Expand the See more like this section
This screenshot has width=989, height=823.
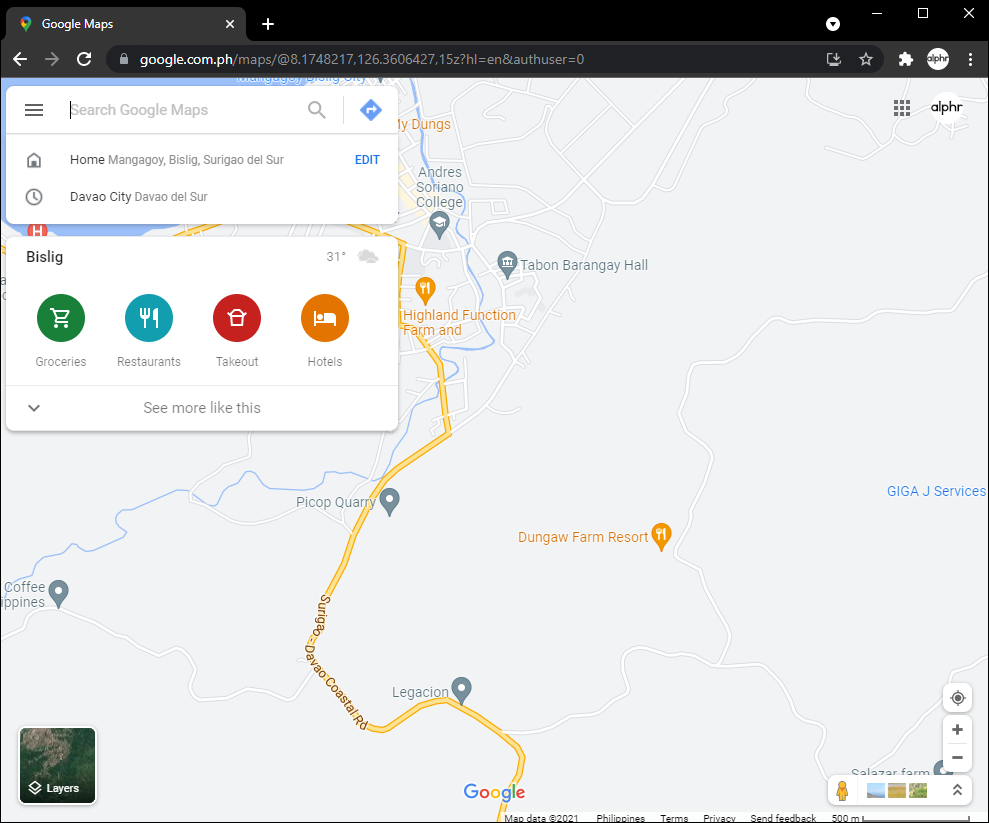tap(202, 408)
